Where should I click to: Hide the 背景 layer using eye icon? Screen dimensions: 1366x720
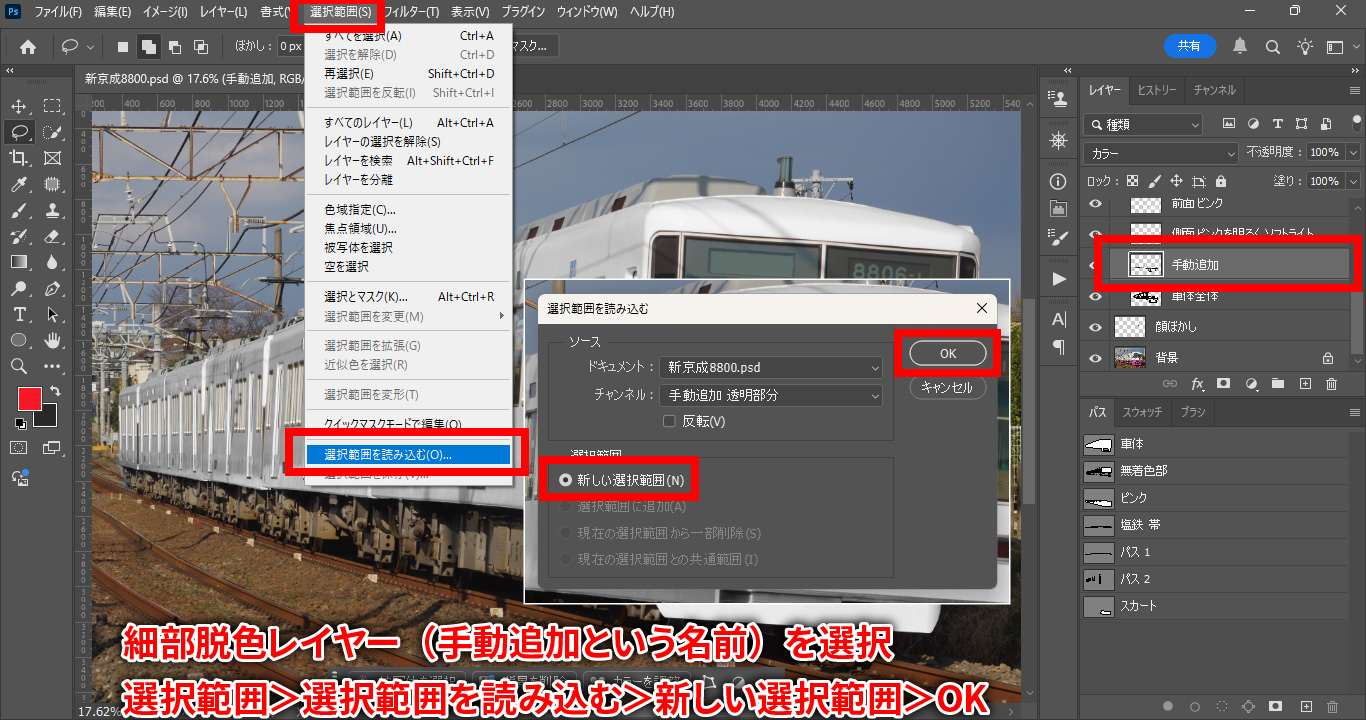point(1096,358)
